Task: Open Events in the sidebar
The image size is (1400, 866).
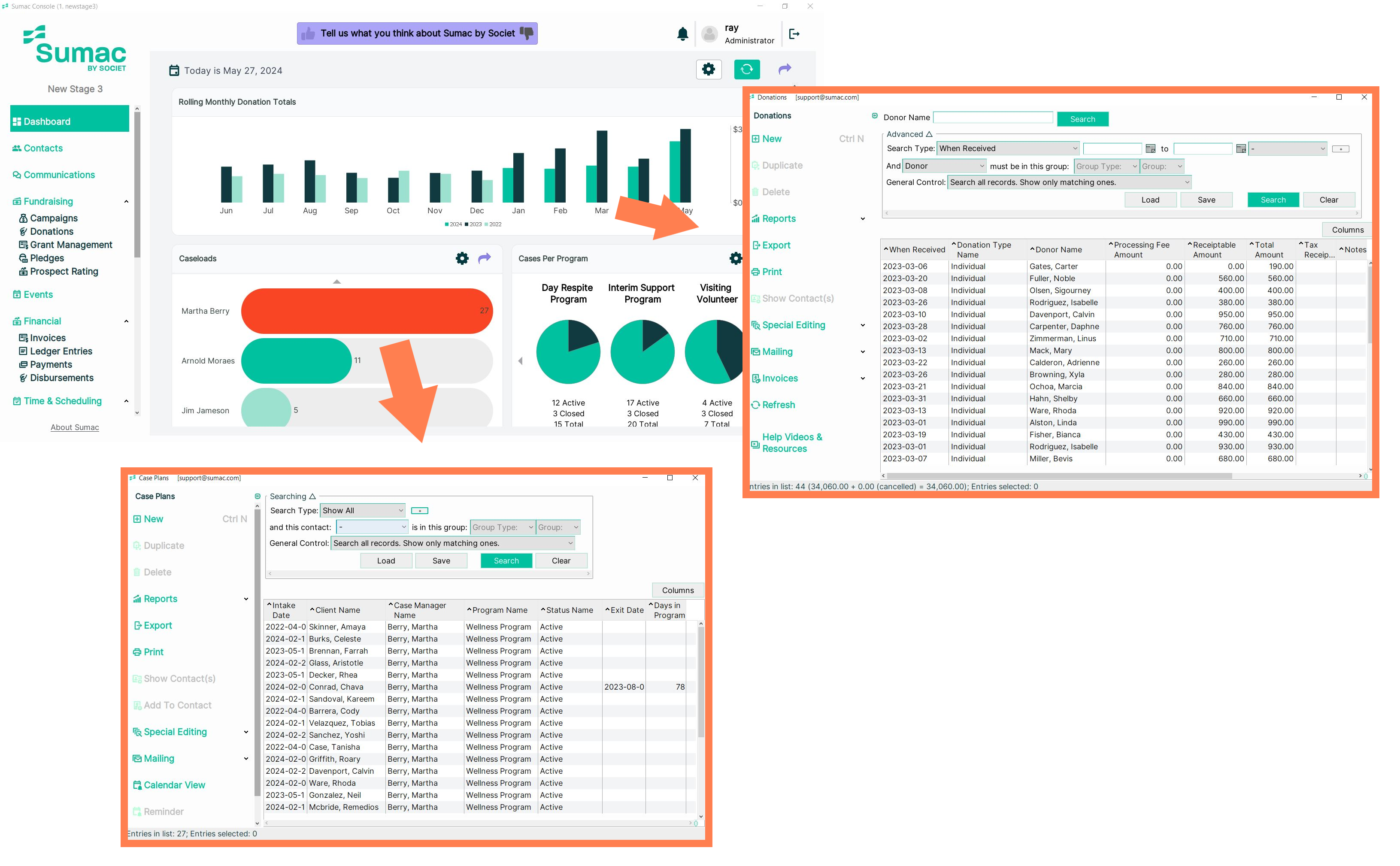Action: click(33, 294)
